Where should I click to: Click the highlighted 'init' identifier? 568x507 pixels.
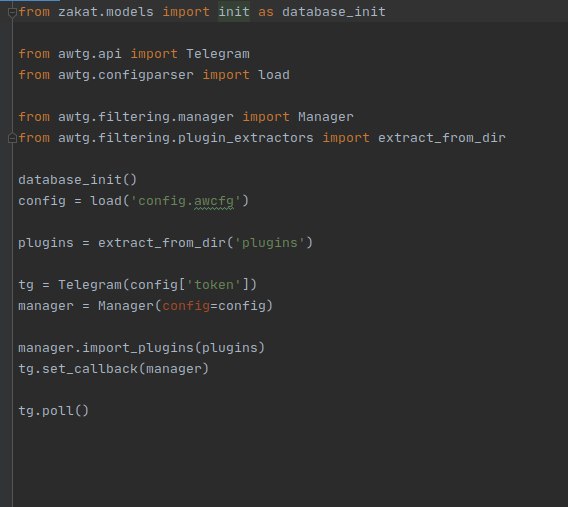(234, 12)
